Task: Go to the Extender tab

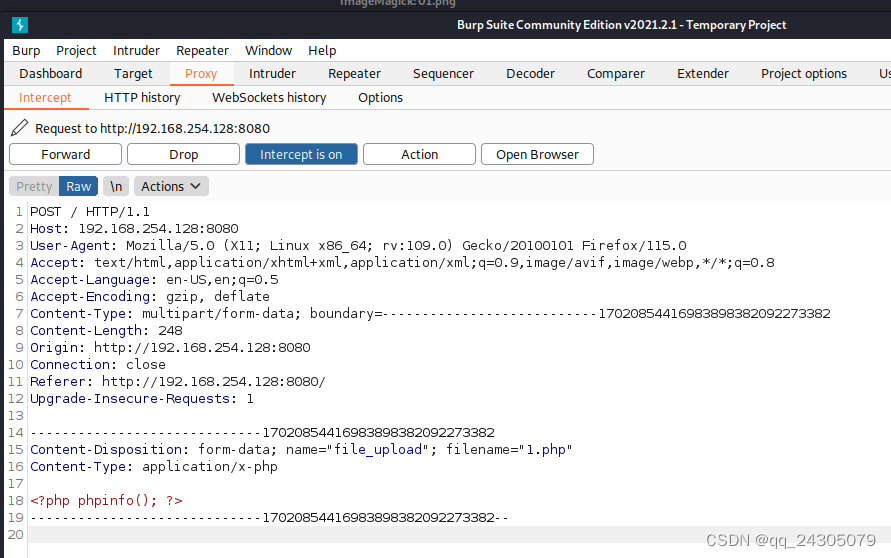Action: click(702, 74)
